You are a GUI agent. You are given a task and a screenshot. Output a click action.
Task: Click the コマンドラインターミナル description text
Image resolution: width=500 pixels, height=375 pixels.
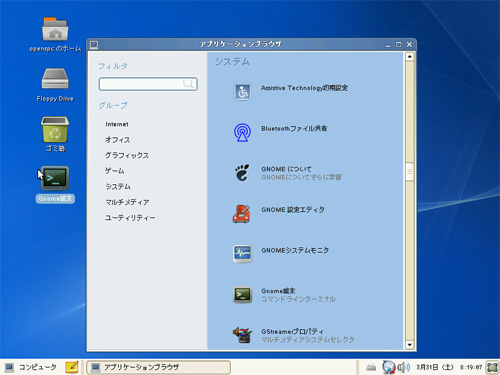click(x=298, y=299)
